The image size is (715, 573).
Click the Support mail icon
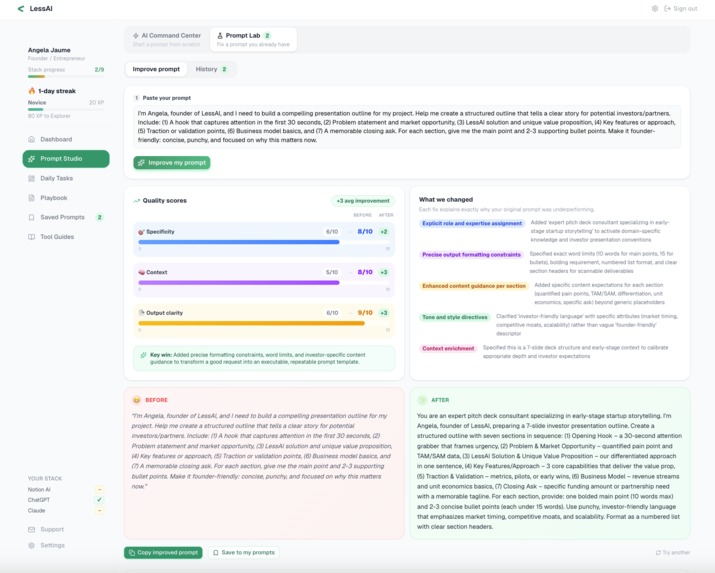(31, 529)
